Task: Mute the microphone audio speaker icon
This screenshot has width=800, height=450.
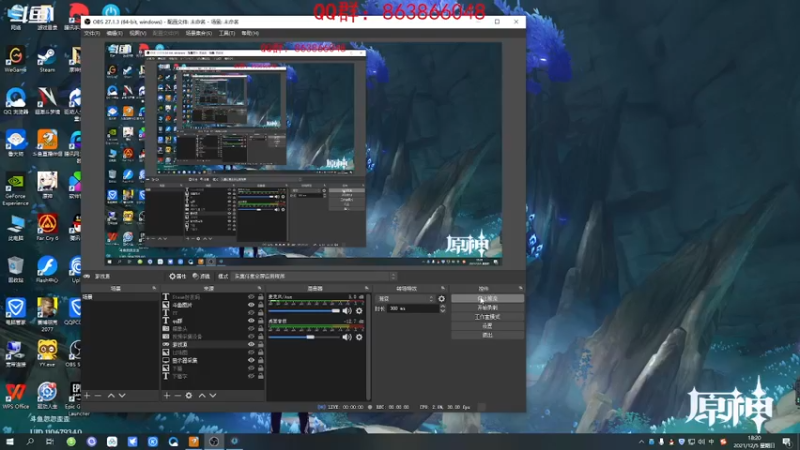Action: tap(347, 311)
